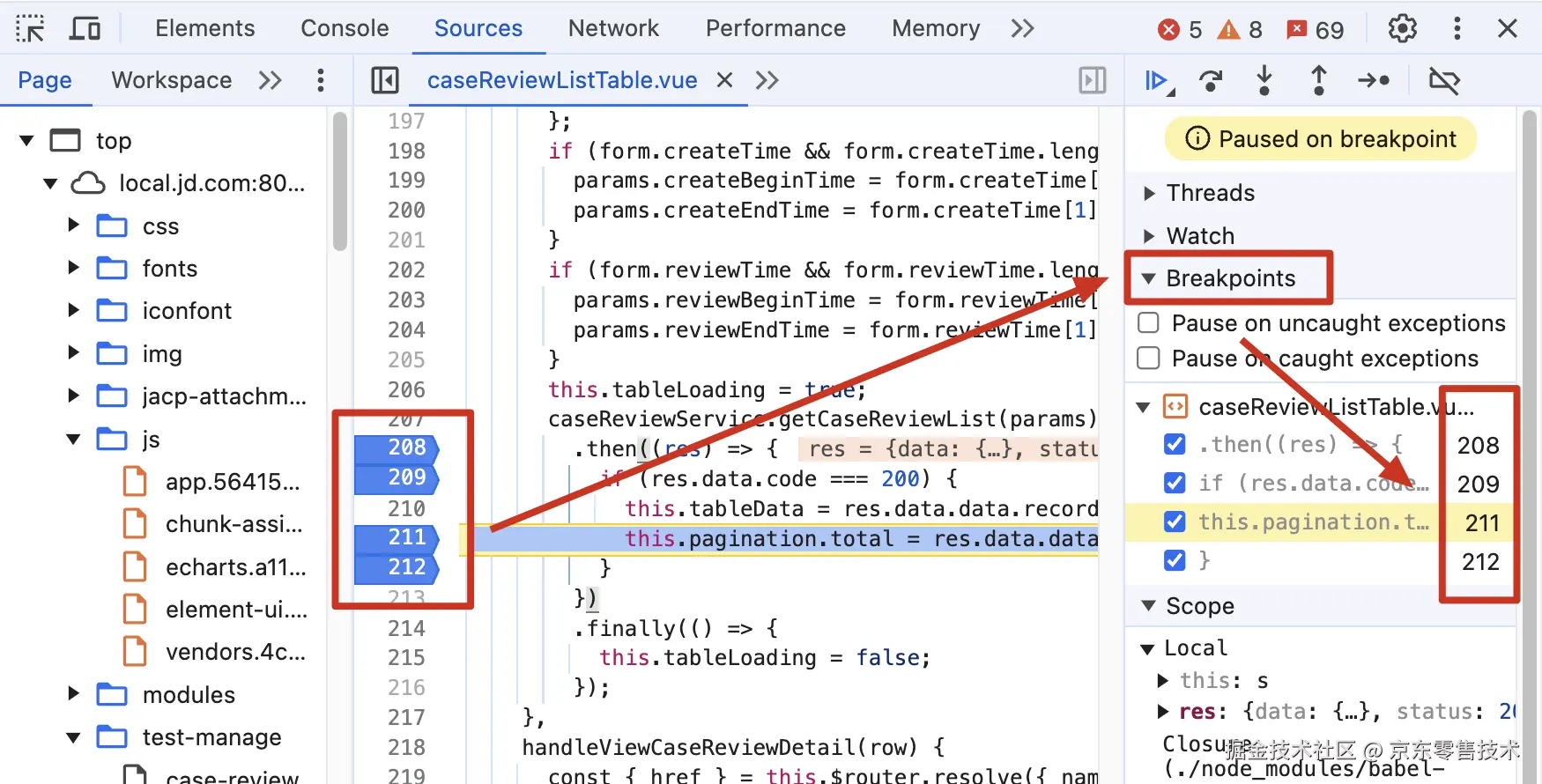Viewport: 1542px width, 784px height.
Task: Select the Workspace navigator tab
Action: (172, 80)
